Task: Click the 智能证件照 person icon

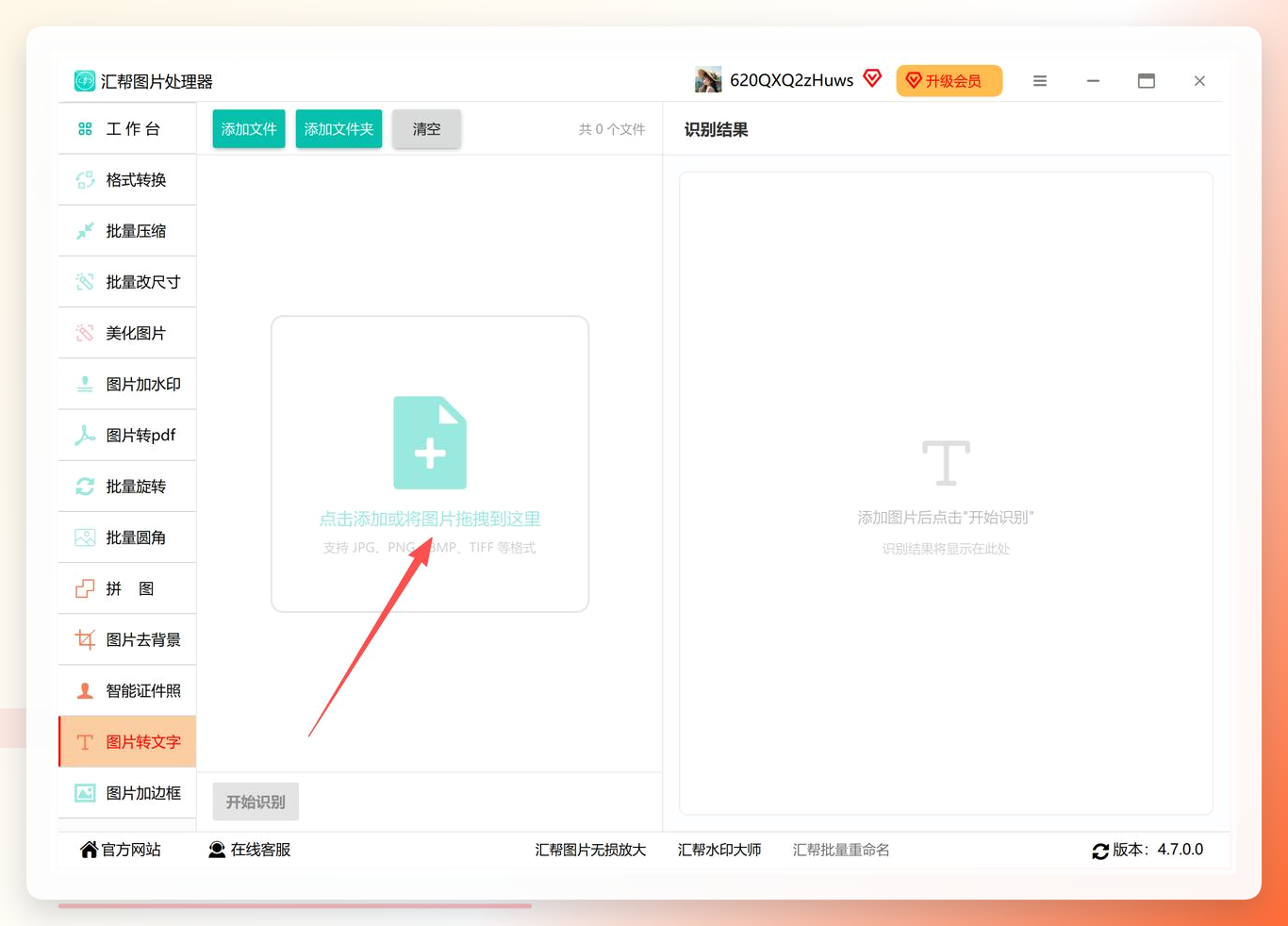Action: coord(85,690)
